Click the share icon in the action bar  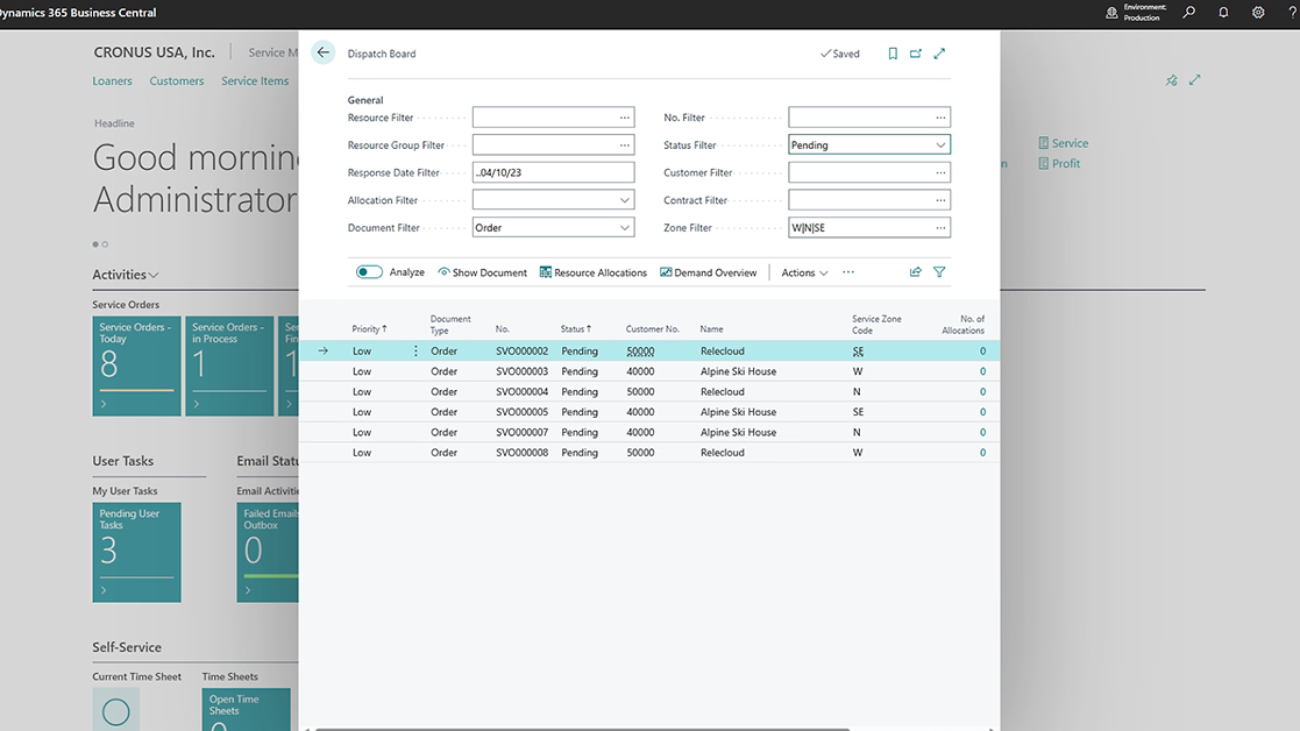point(915,272)
